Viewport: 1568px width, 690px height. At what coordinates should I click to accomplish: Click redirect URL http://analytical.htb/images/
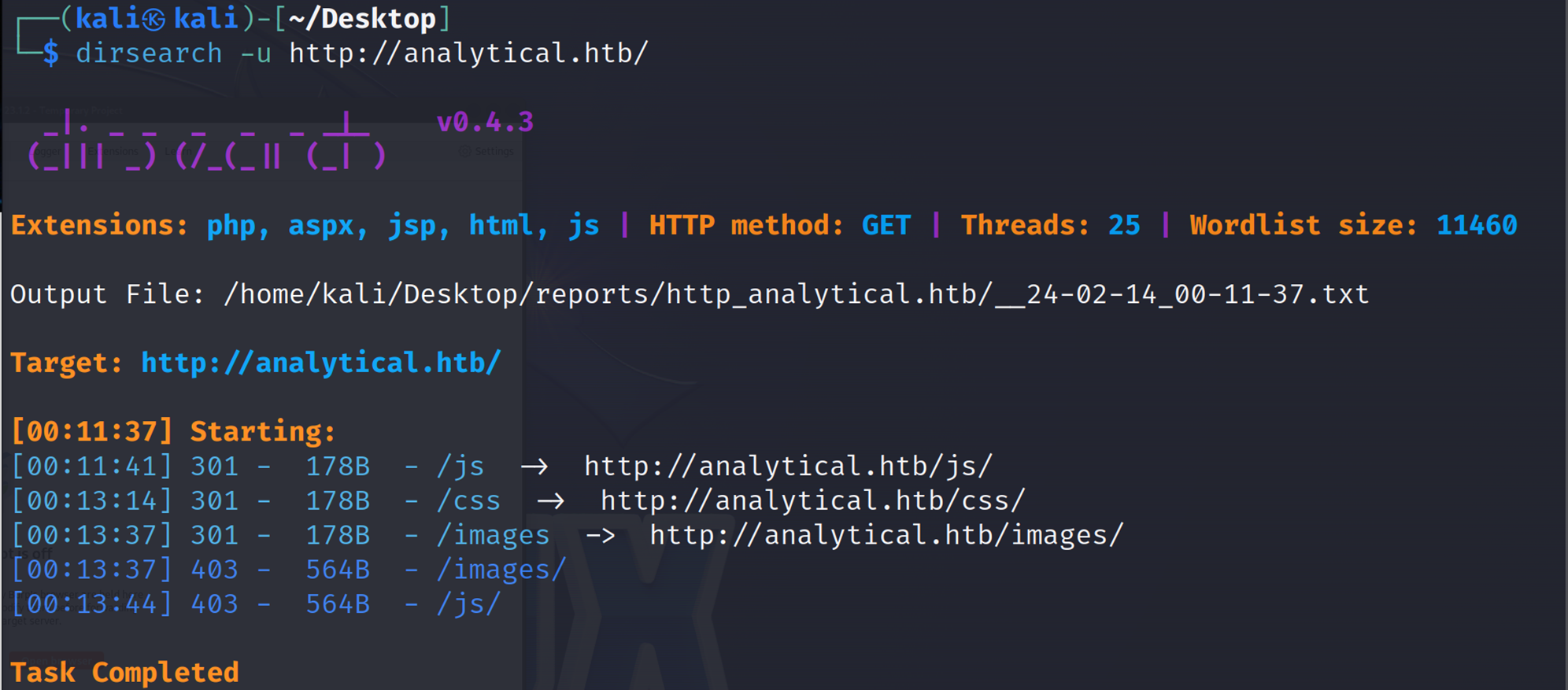[x=886, y=535]
